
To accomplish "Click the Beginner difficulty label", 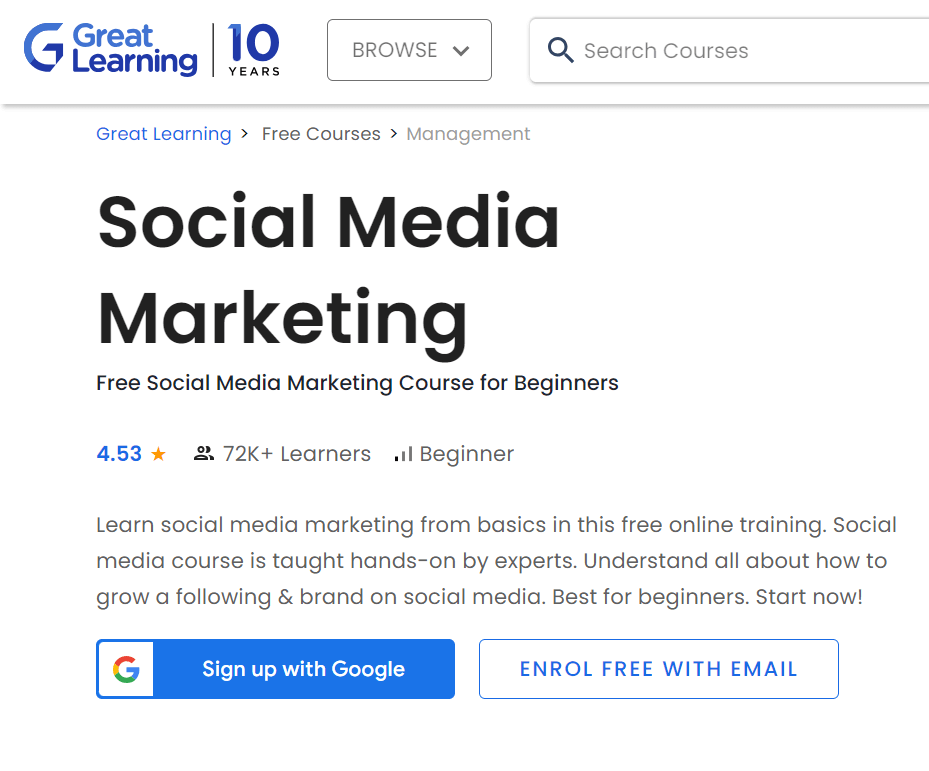I will pos(466,454).
